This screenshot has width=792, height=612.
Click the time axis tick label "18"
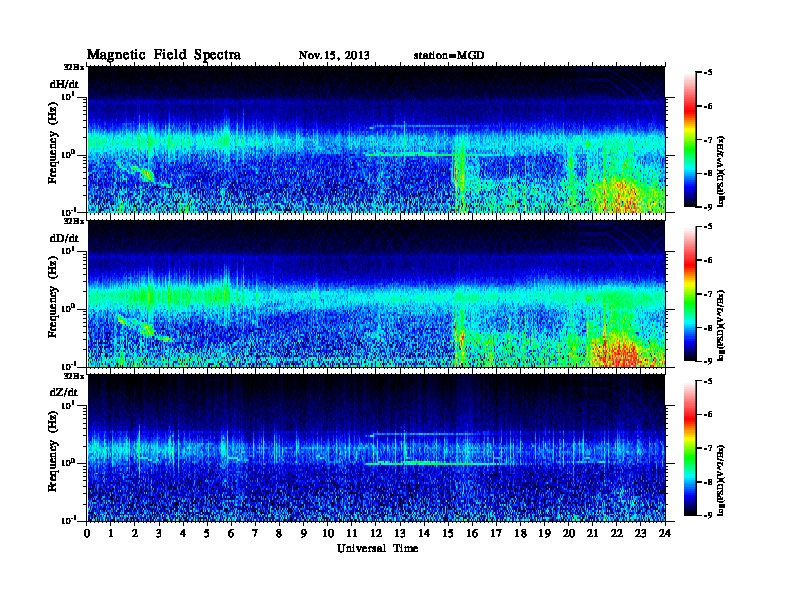coord(520,534)
